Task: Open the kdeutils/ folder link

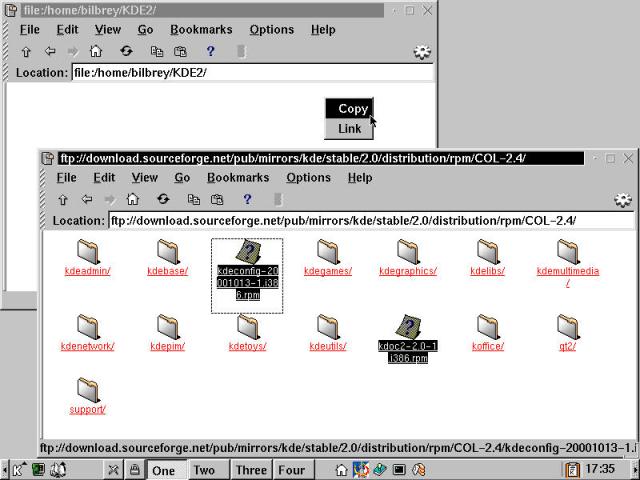Action: coord(328,346)
